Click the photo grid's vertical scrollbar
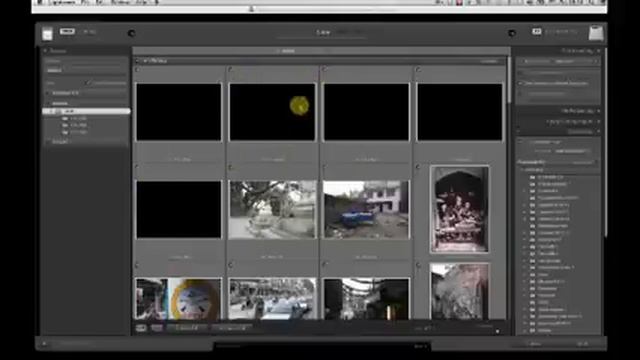 point(509,80)
